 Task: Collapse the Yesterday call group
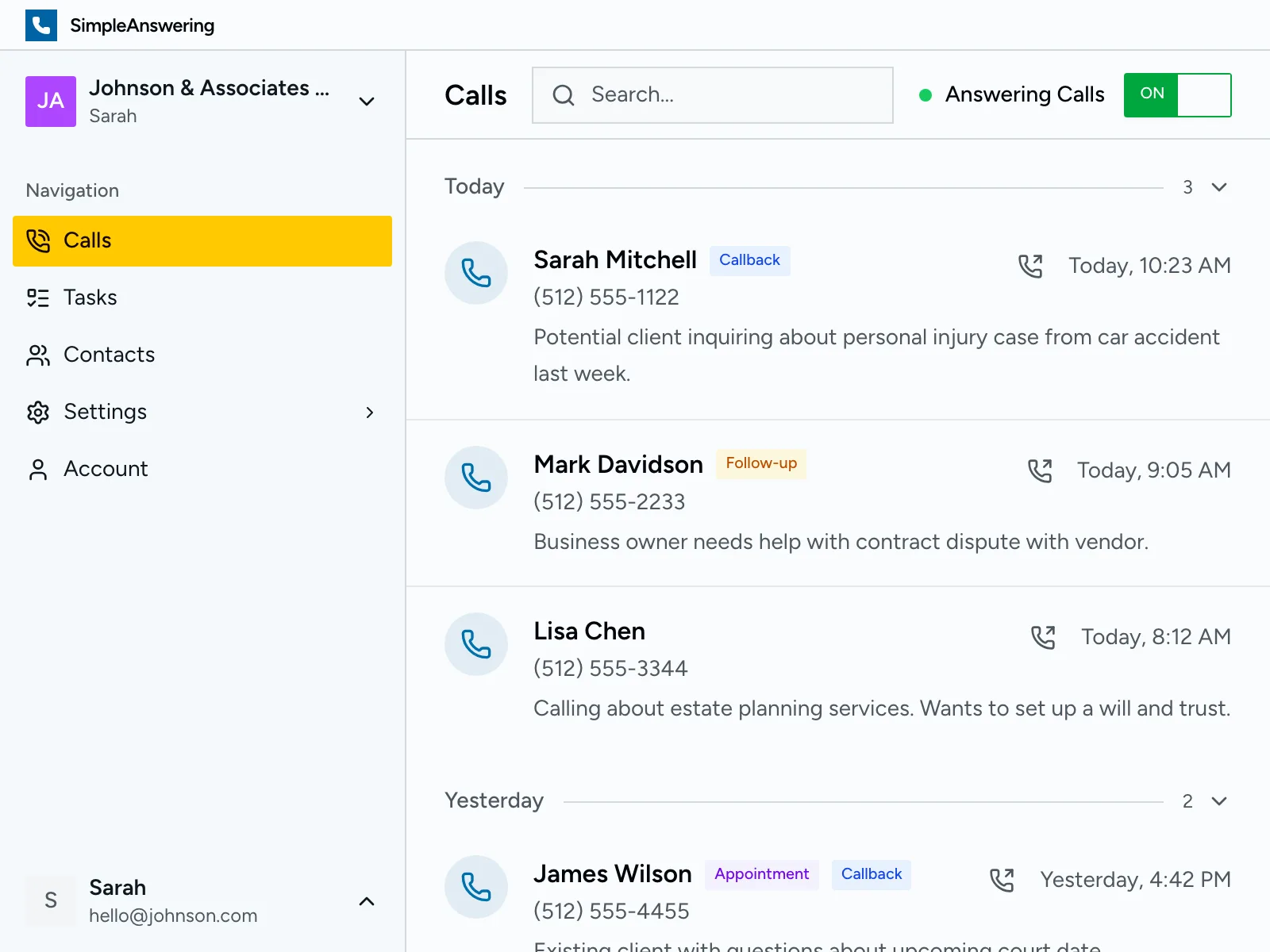click(1218, 801)
